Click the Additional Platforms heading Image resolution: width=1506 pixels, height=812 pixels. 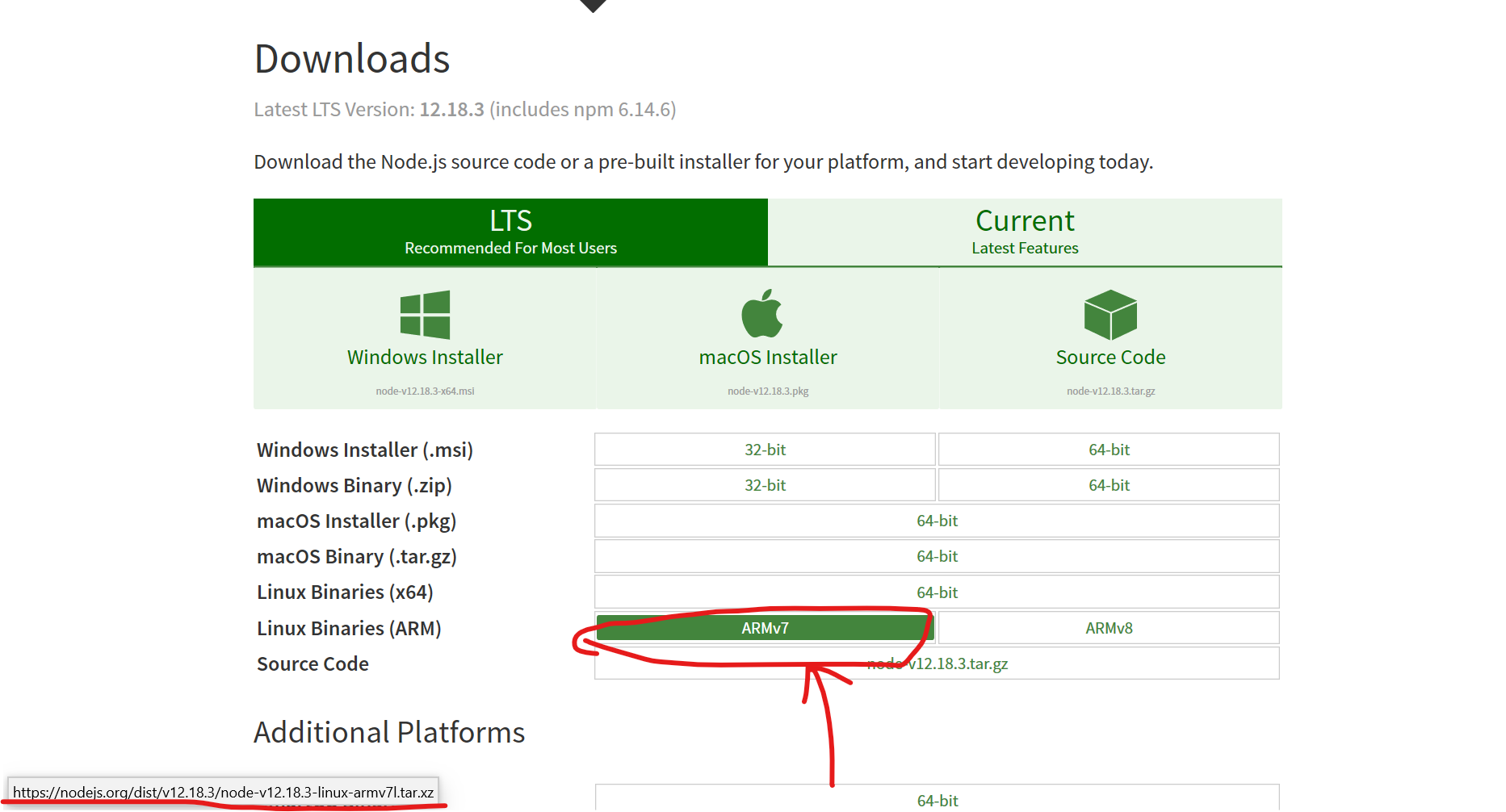(389, 732)
